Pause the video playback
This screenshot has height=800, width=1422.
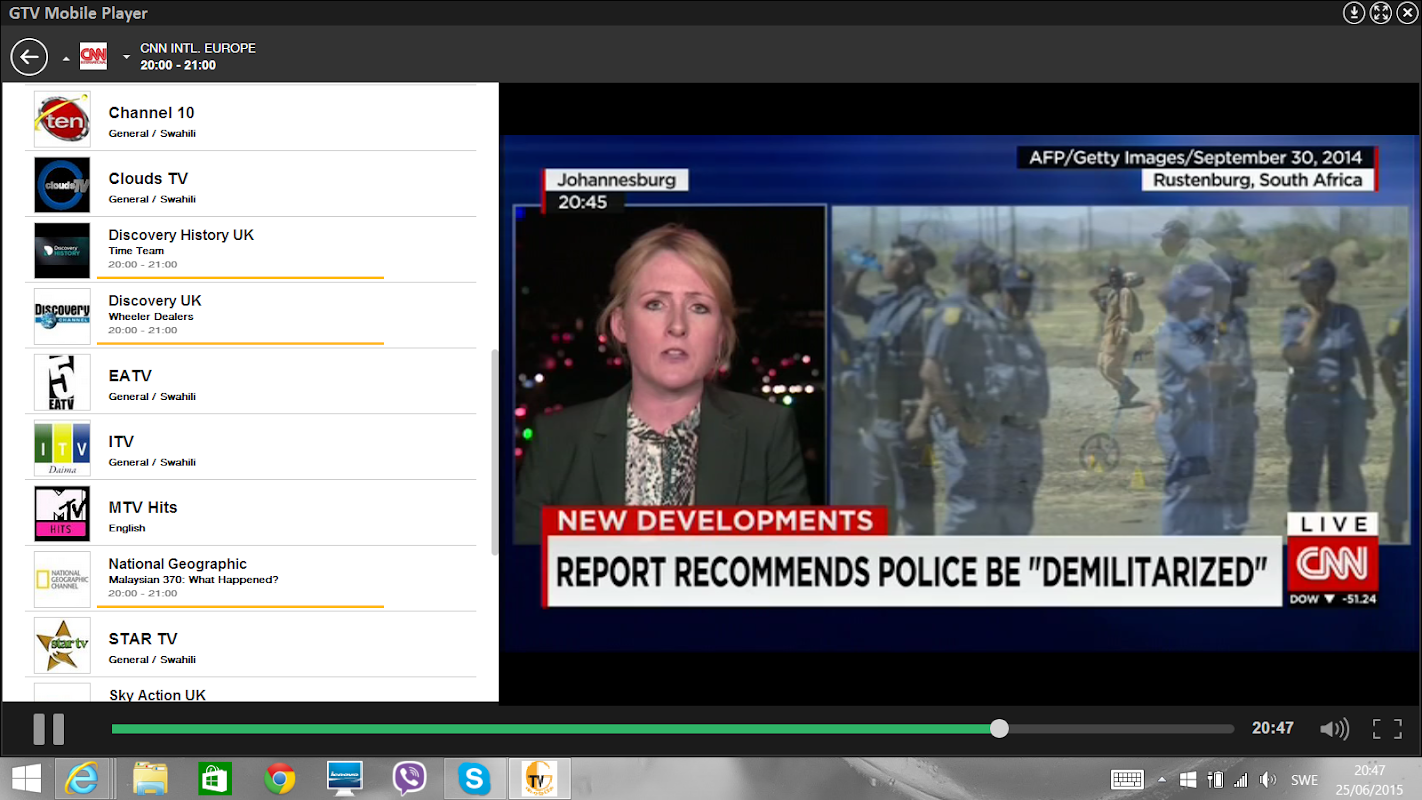tap(48, 729)
